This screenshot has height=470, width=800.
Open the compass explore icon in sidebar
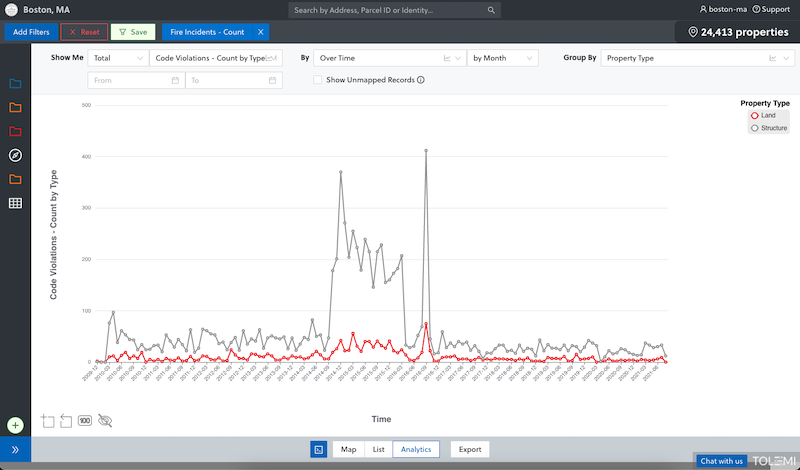click(15, 155)
